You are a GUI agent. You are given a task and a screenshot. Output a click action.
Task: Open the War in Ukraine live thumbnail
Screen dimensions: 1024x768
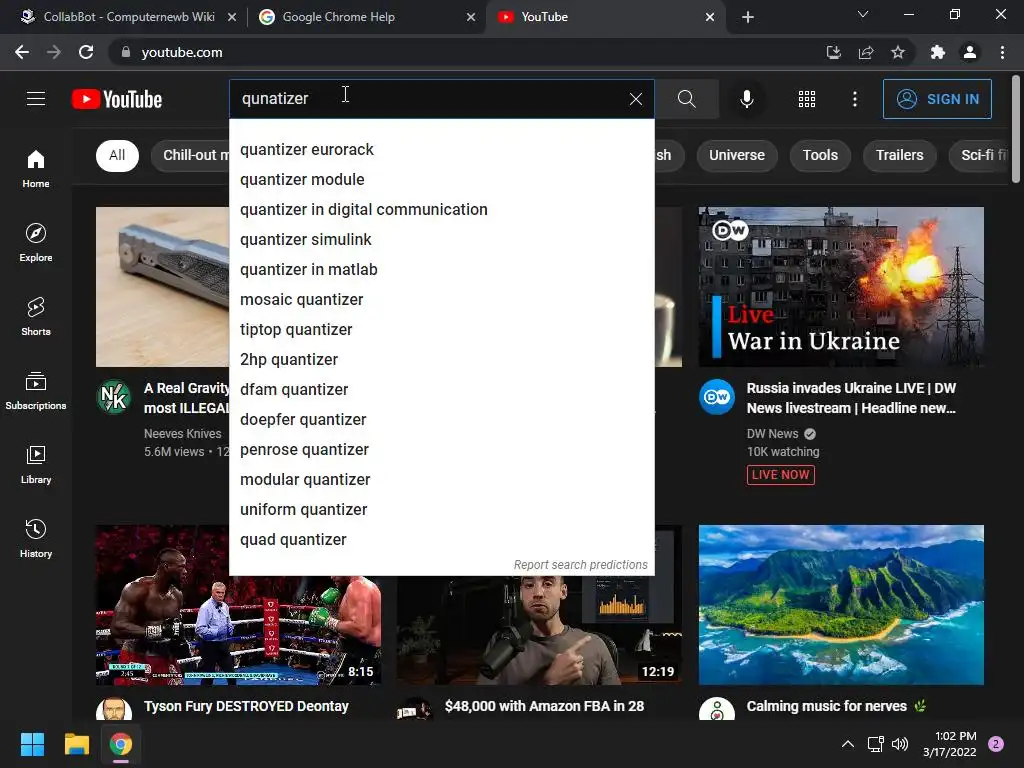(841, 287)
